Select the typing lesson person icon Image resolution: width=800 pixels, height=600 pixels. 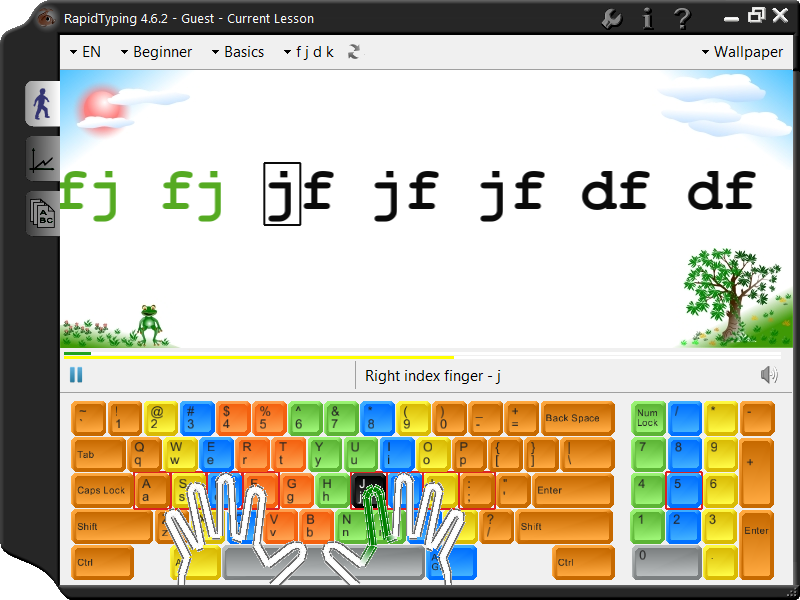click(41, 104)
